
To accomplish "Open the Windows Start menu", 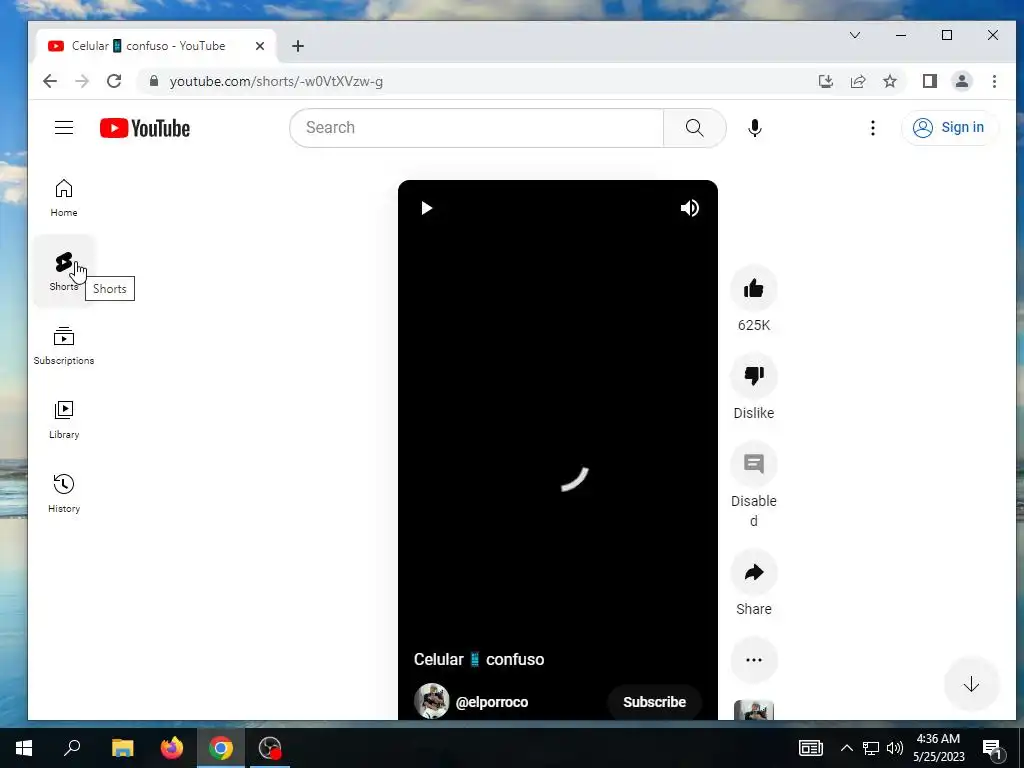I will coord(24,748).
